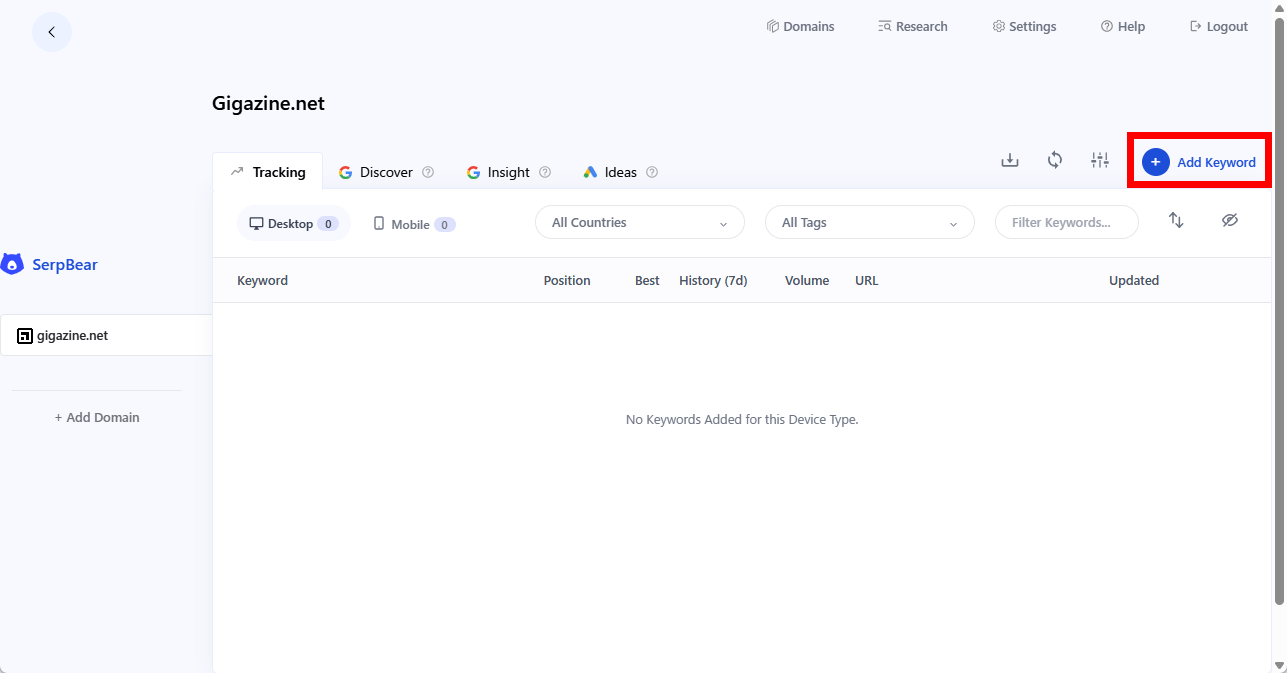
Task: Refresh all keywords via reload icon
Action: [1055, 160]
